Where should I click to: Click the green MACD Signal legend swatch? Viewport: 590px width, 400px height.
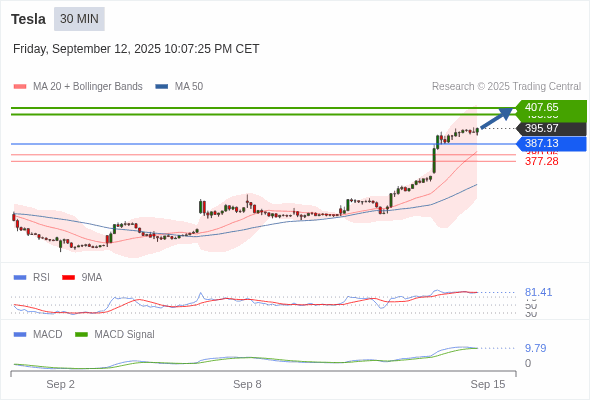(81, 335)
